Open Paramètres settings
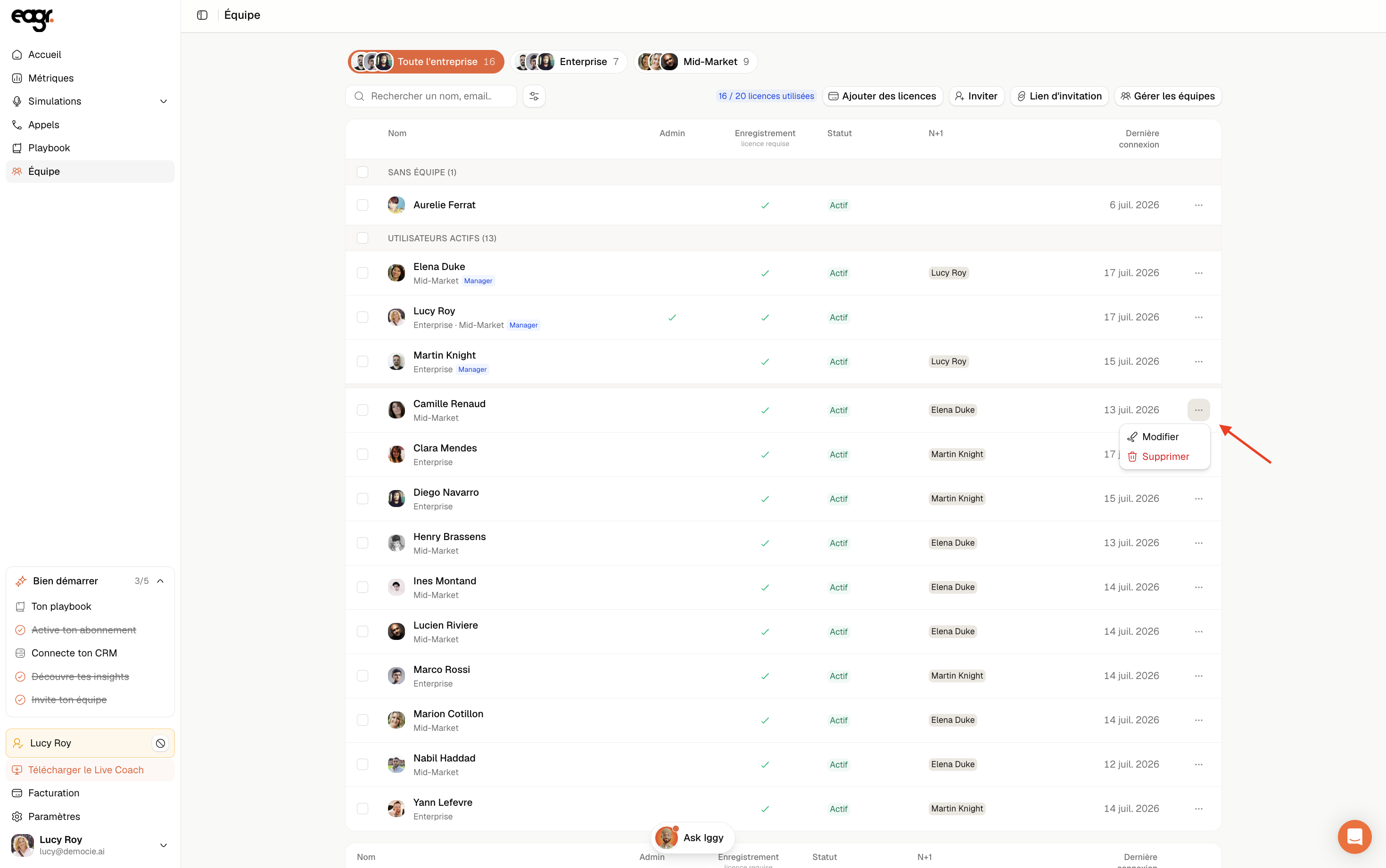The width and height of the screenshot is (1386, 868). (x=90, y=816)
